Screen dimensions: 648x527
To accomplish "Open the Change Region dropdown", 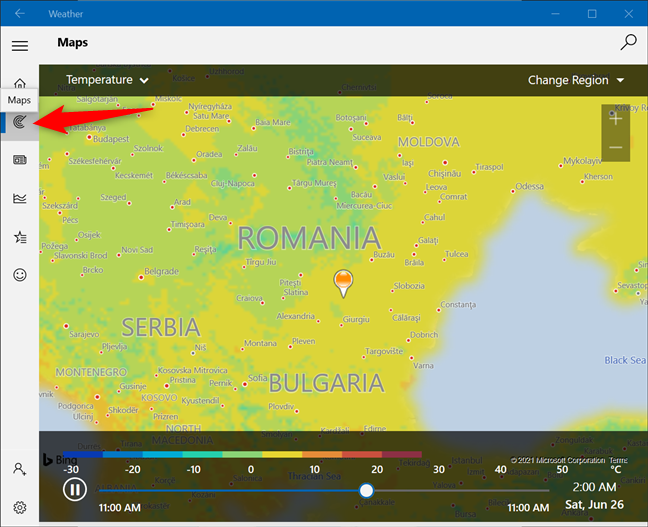I will (576, 80).
